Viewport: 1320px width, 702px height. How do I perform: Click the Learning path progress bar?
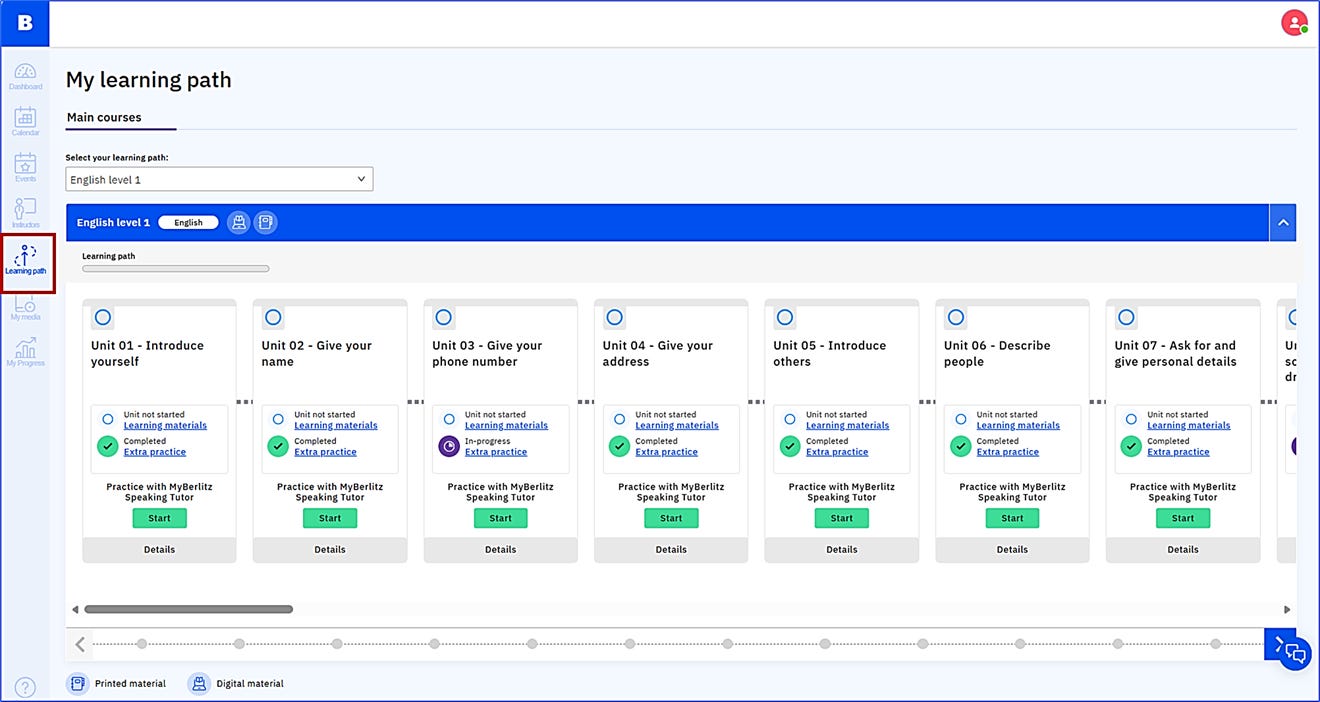point(176,268)
